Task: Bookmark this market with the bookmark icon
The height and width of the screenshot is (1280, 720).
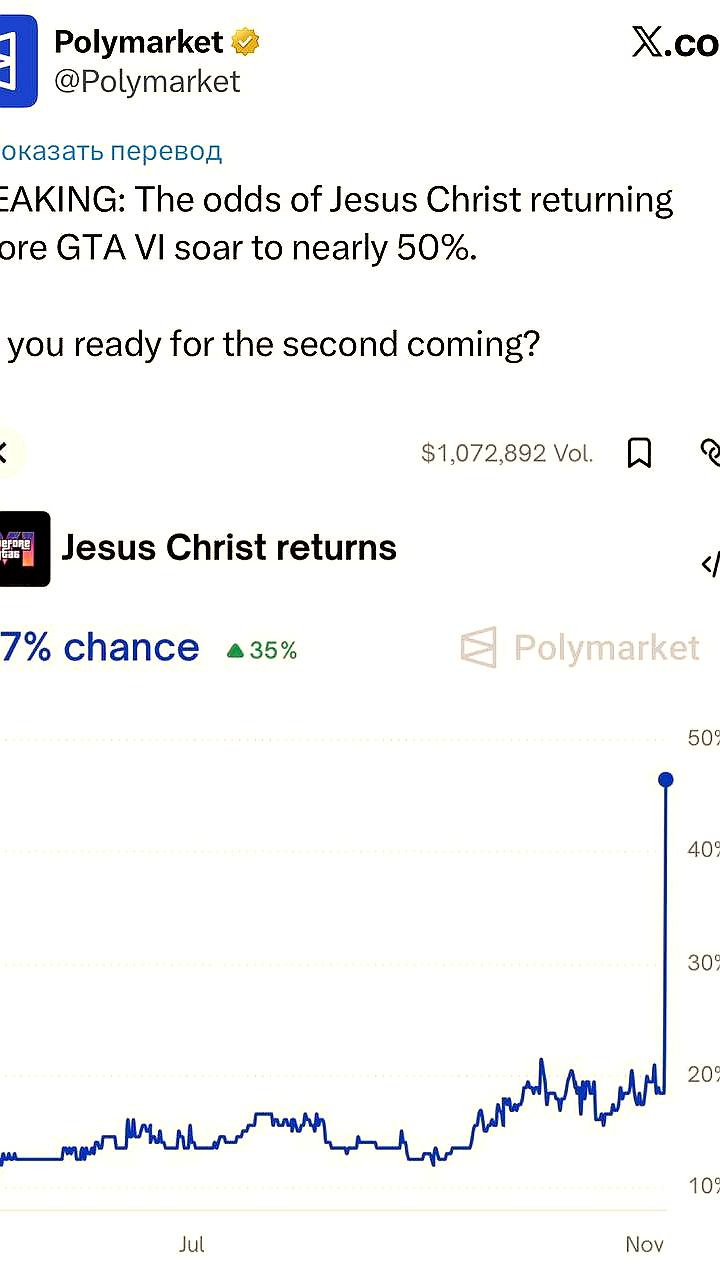Action: coord(639,453)
